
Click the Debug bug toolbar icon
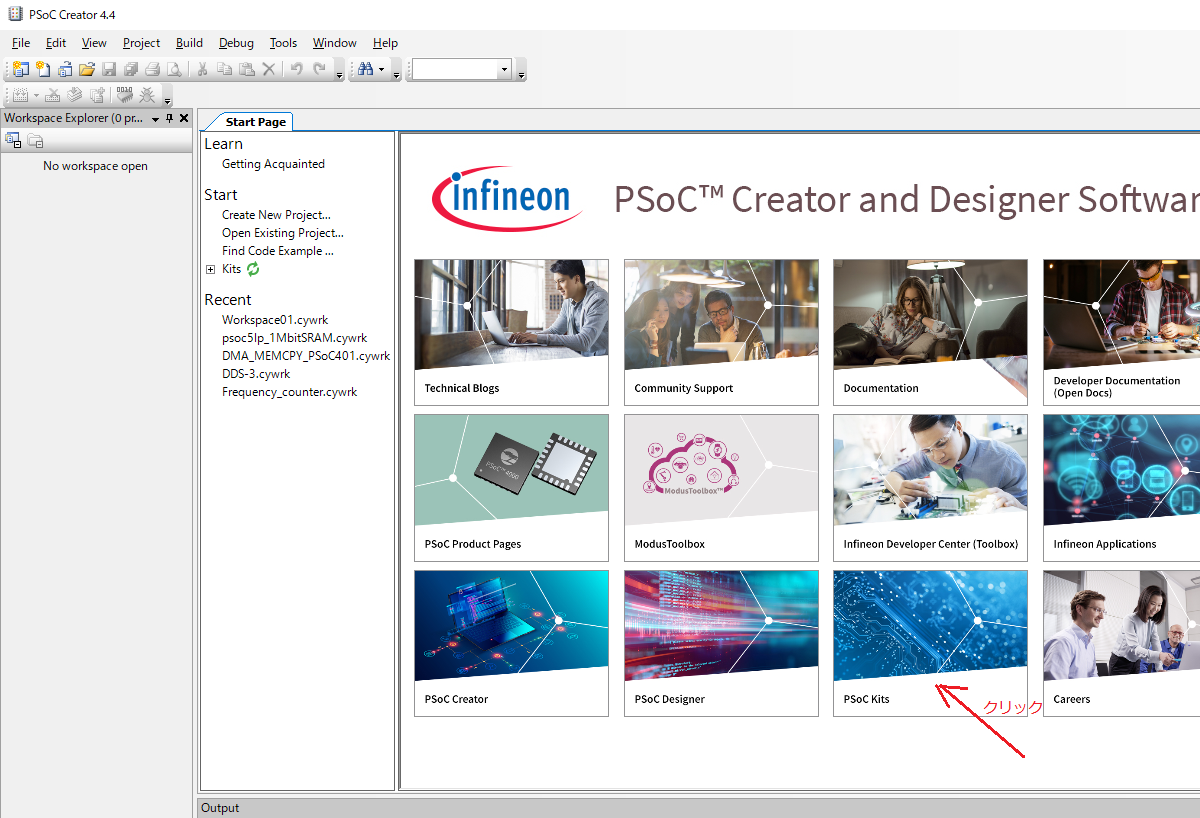click(x=148, y=95)
